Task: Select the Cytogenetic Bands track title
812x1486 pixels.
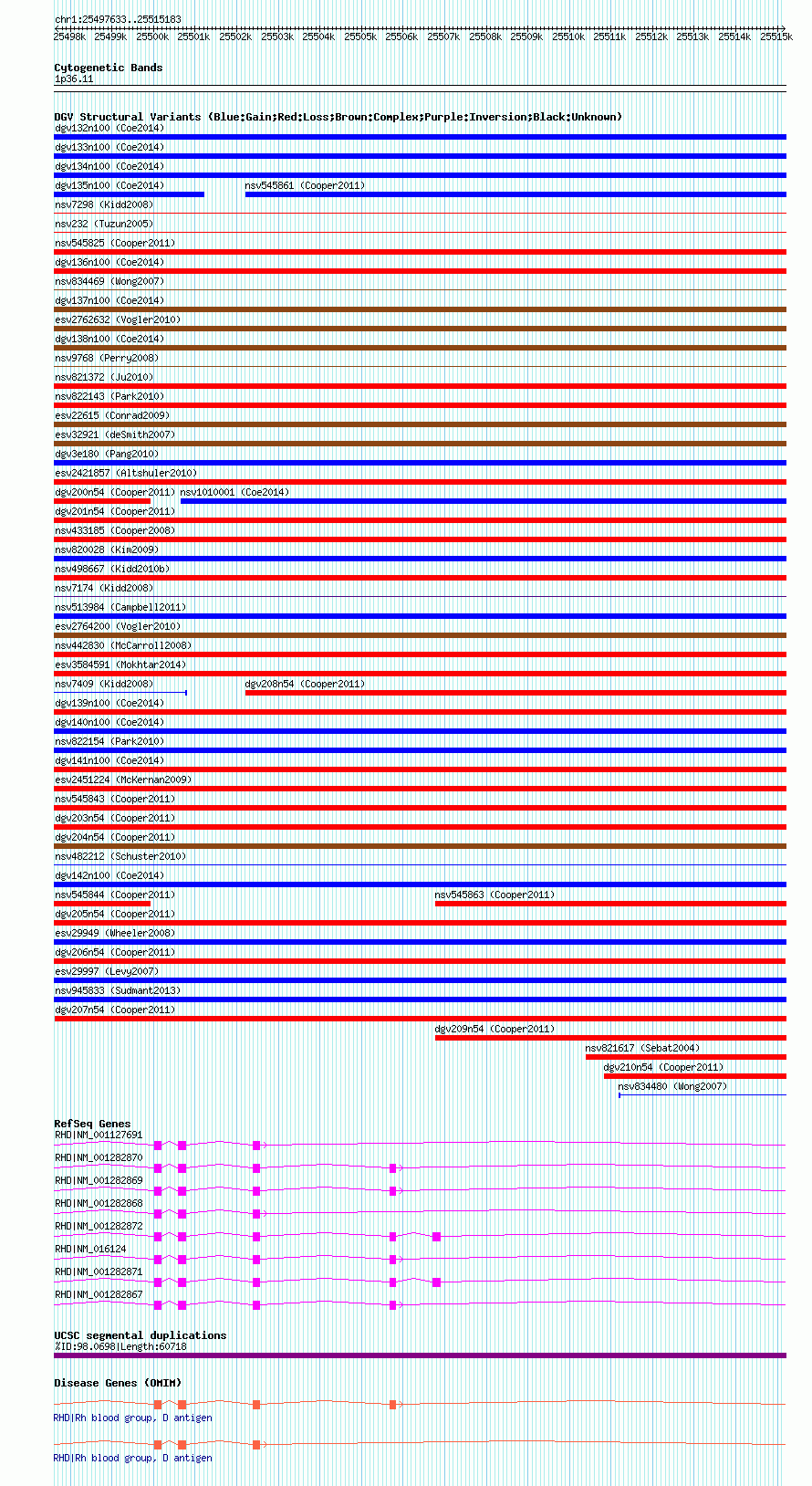Action: point(109,68)
